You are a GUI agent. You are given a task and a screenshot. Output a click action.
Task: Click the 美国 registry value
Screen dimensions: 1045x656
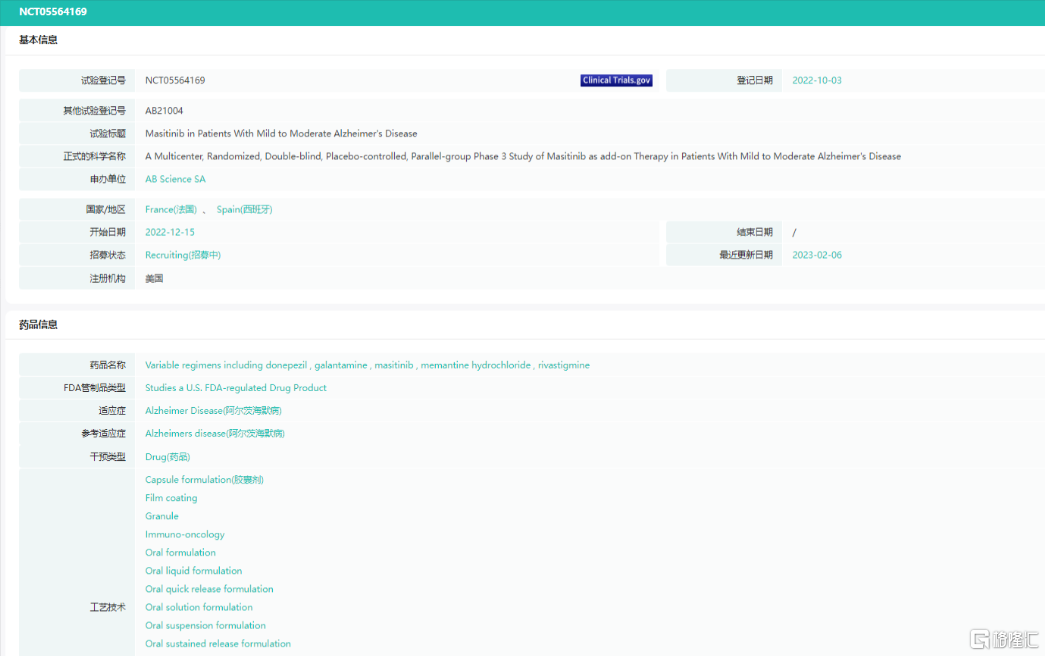pyautogui.click(x=154, y=279)
